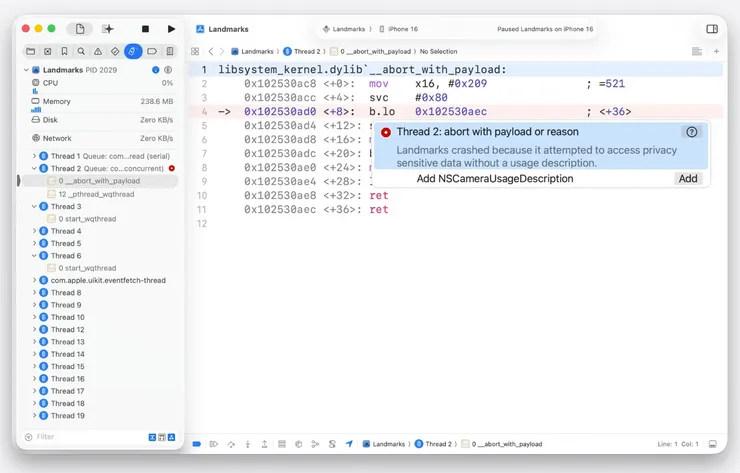This screenshot has width=740, height=473.
Task: Go back in editor history
Action: pos(211,51)
